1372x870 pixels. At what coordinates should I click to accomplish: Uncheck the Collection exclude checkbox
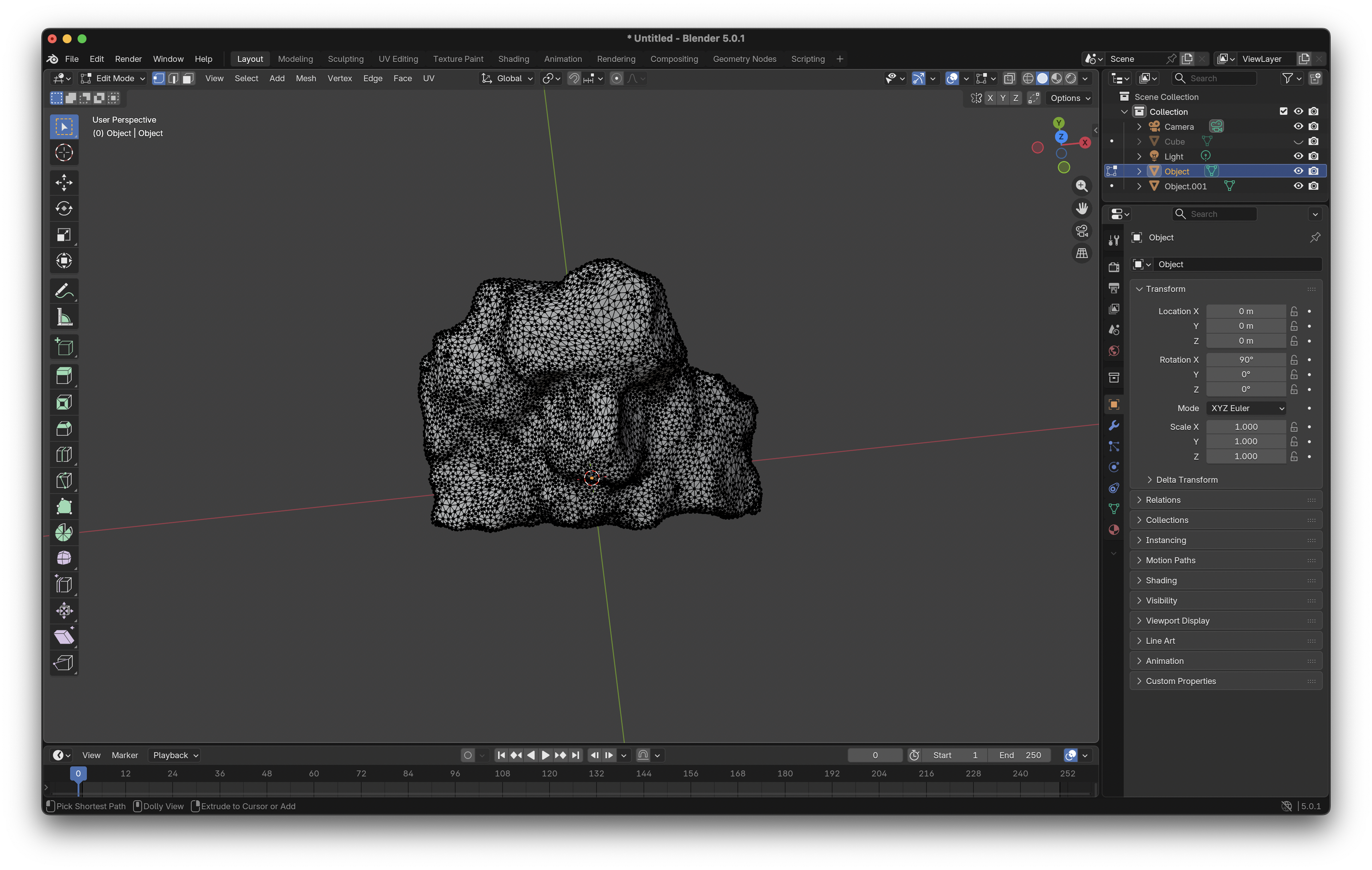1283,112
